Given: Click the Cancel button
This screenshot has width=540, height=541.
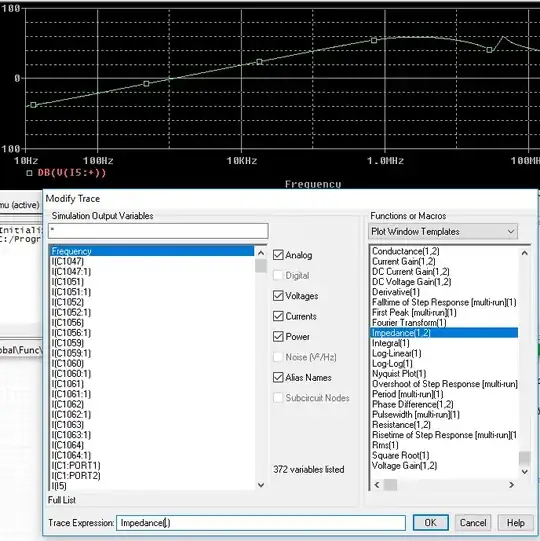Looking at the screenshot, I should pos(473,523).
